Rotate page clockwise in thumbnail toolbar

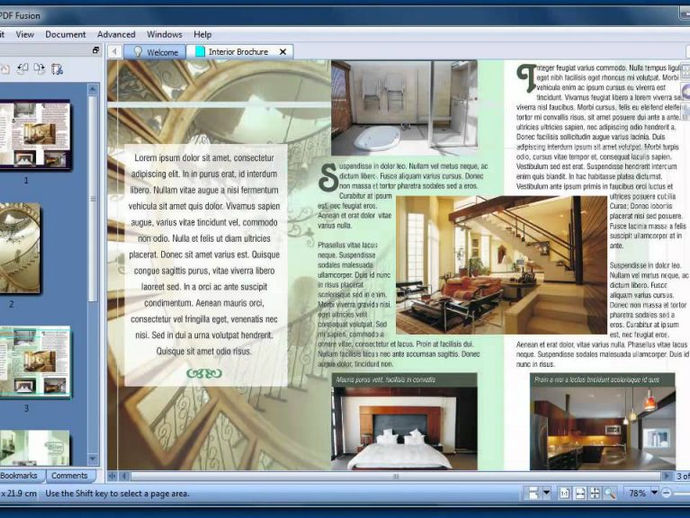click(40, 69)
